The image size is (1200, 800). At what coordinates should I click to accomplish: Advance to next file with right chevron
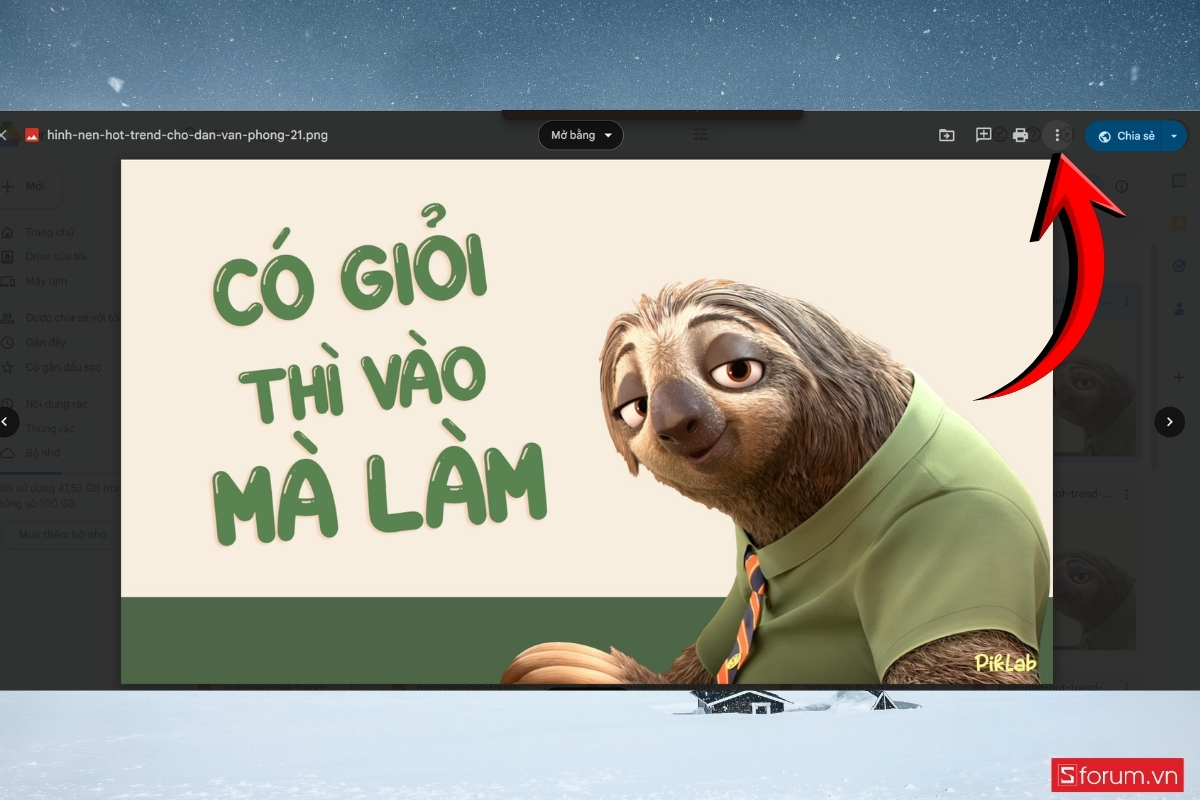tap(1169, 421)
